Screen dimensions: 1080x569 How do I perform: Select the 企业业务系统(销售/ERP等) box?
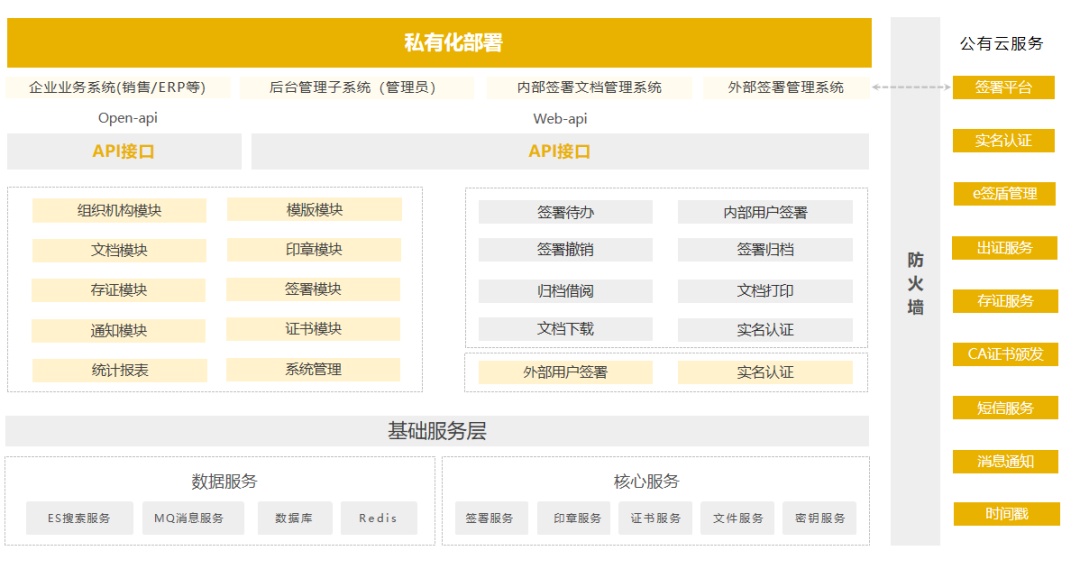coord(118,88)
